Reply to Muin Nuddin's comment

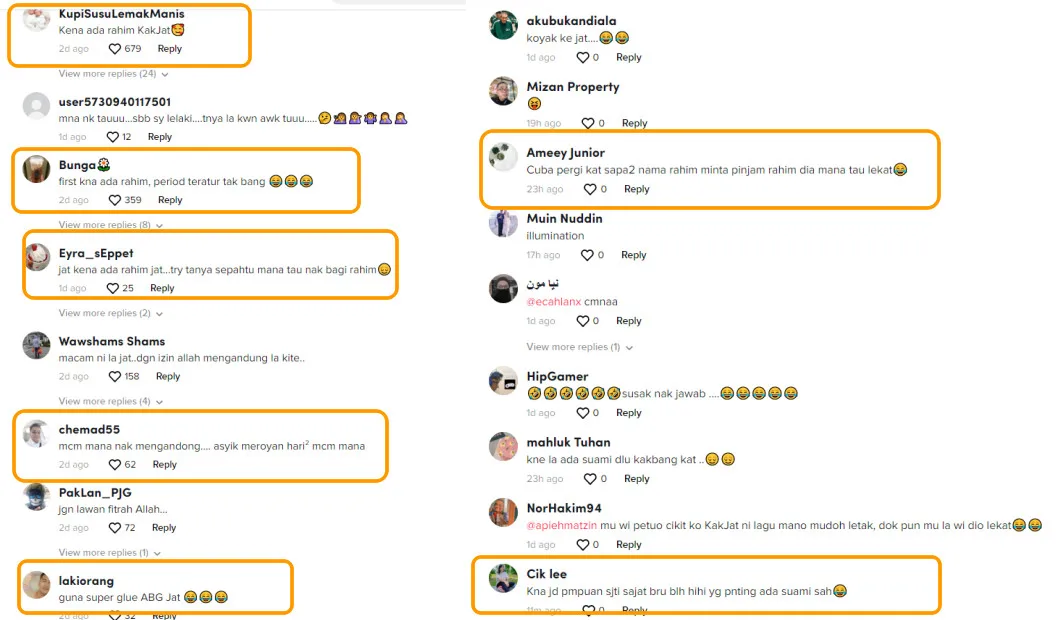(633, 255)
